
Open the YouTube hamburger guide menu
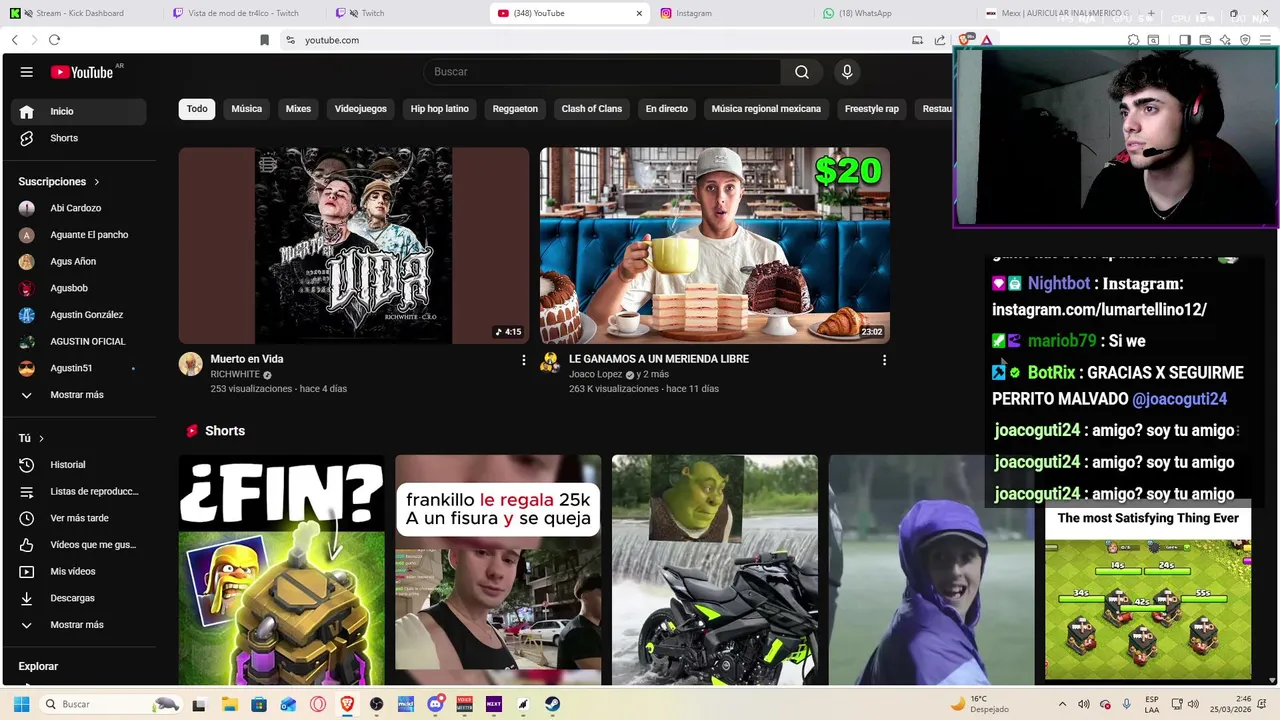[27, 72]
